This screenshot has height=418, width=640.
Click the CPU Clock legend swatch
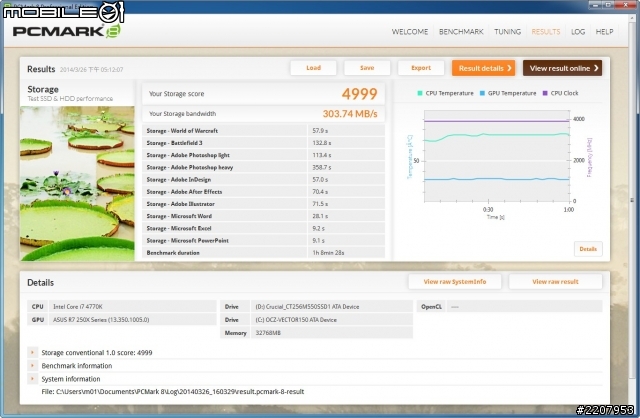pyautogui.click(x=545, y=93)
